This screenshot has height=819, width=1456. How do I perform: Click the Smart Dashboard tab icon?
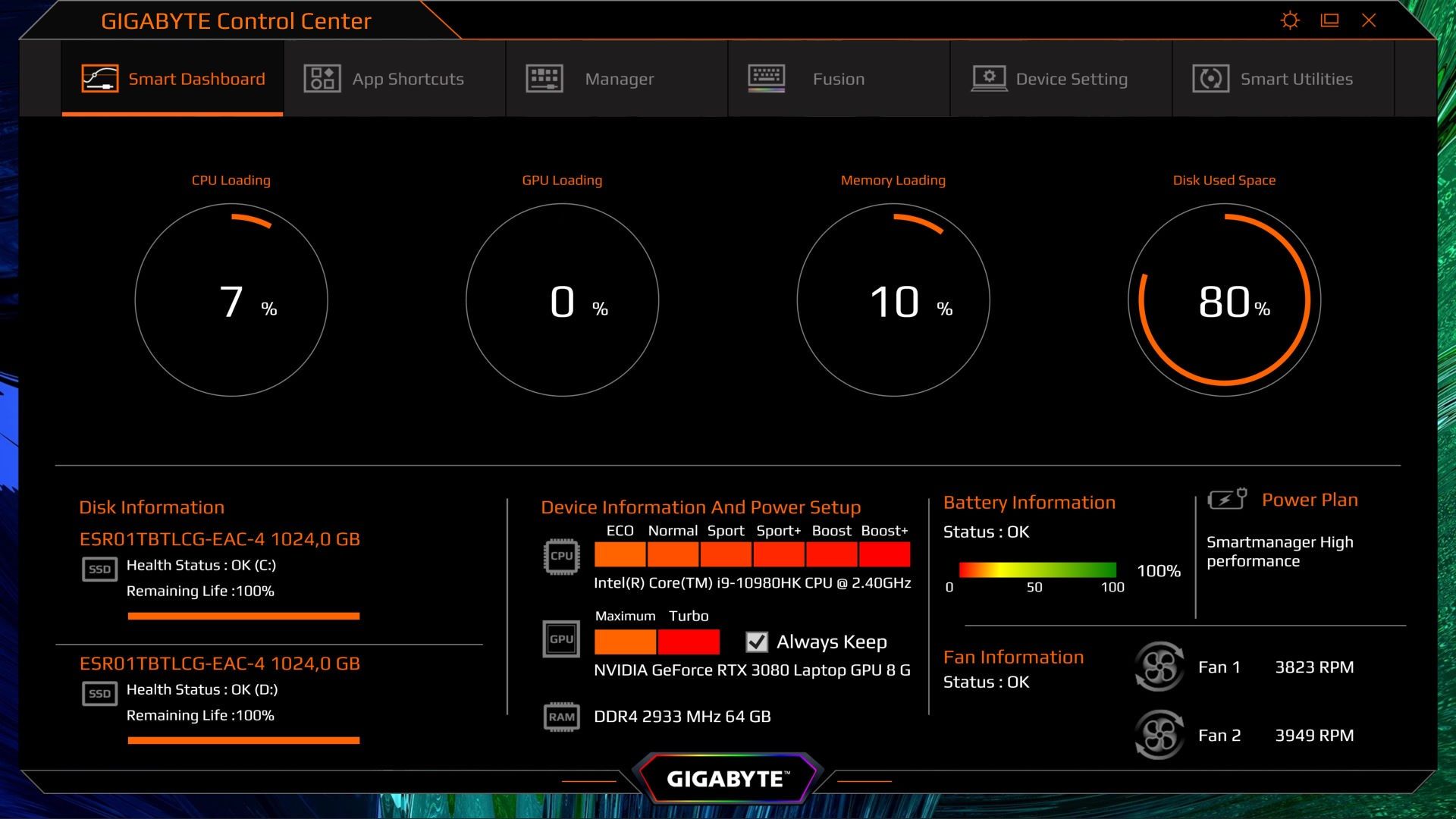click(x=99, y=78)
